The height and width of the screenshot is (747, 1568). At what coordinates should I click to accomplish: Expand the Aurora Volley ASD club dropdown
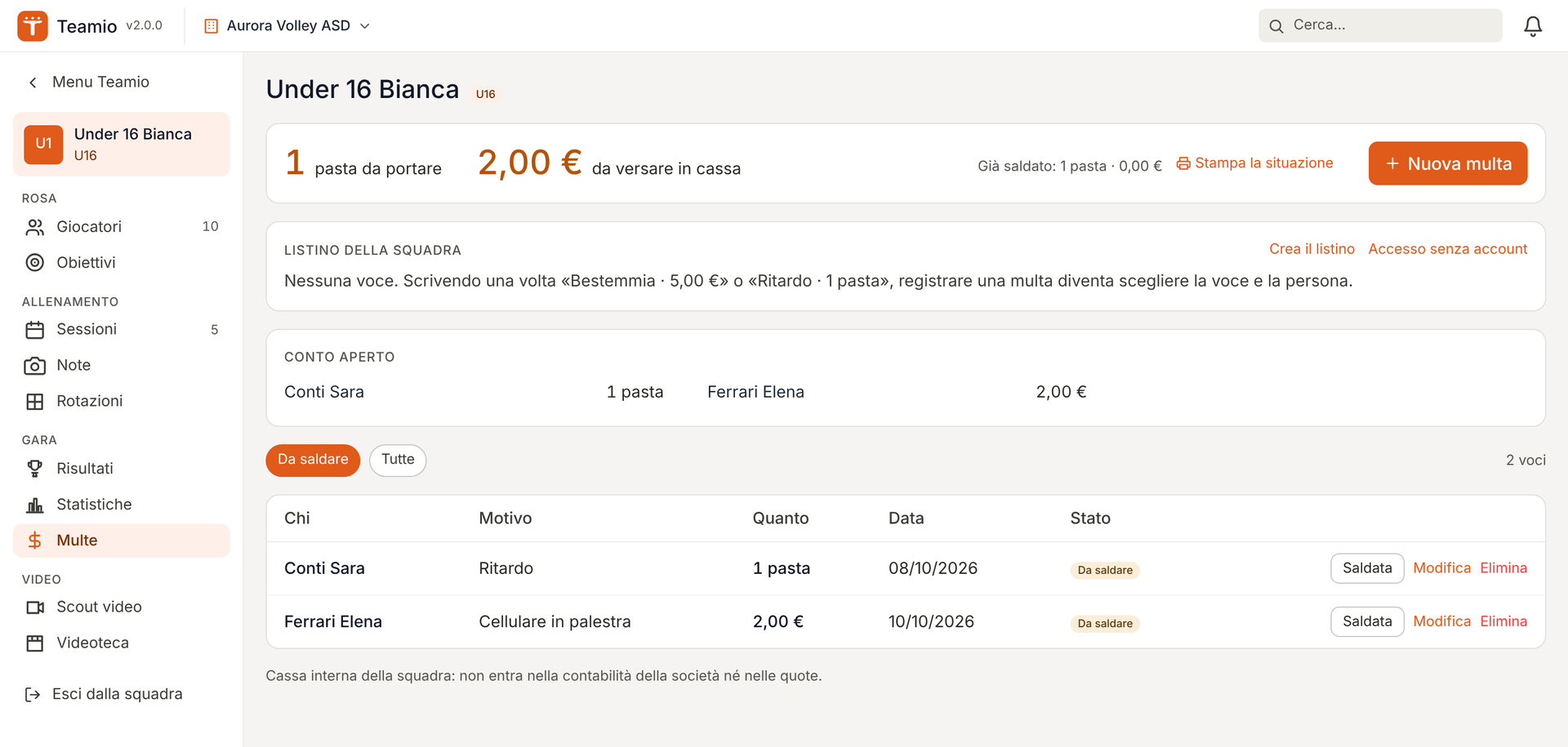(x=287, y=26)
